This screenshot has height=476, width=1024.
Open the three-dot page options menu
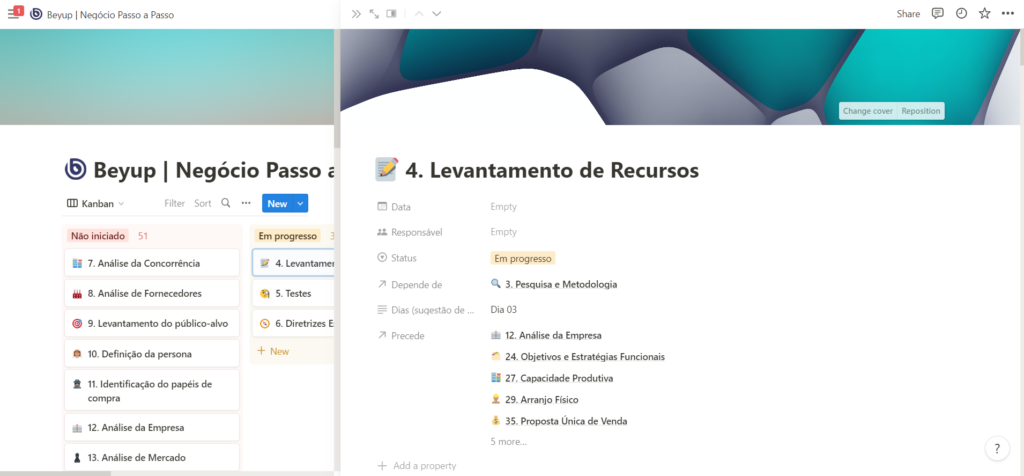click(x=1008, y=14)
